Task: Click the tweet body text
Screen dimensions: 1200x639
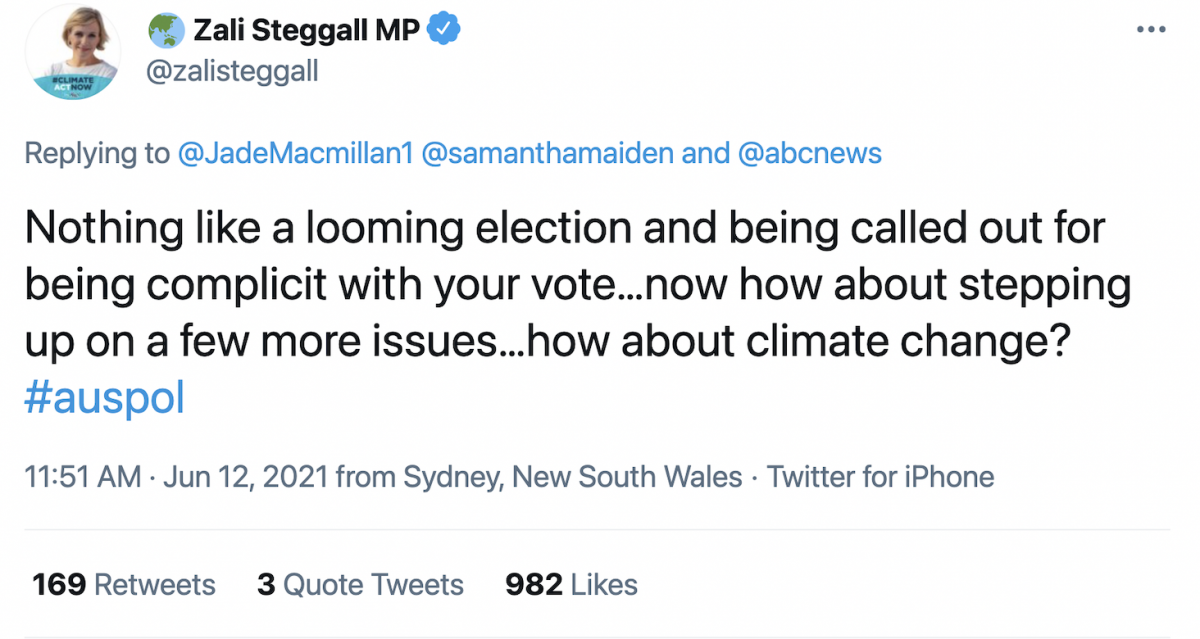Action: (x=560, y=285)
